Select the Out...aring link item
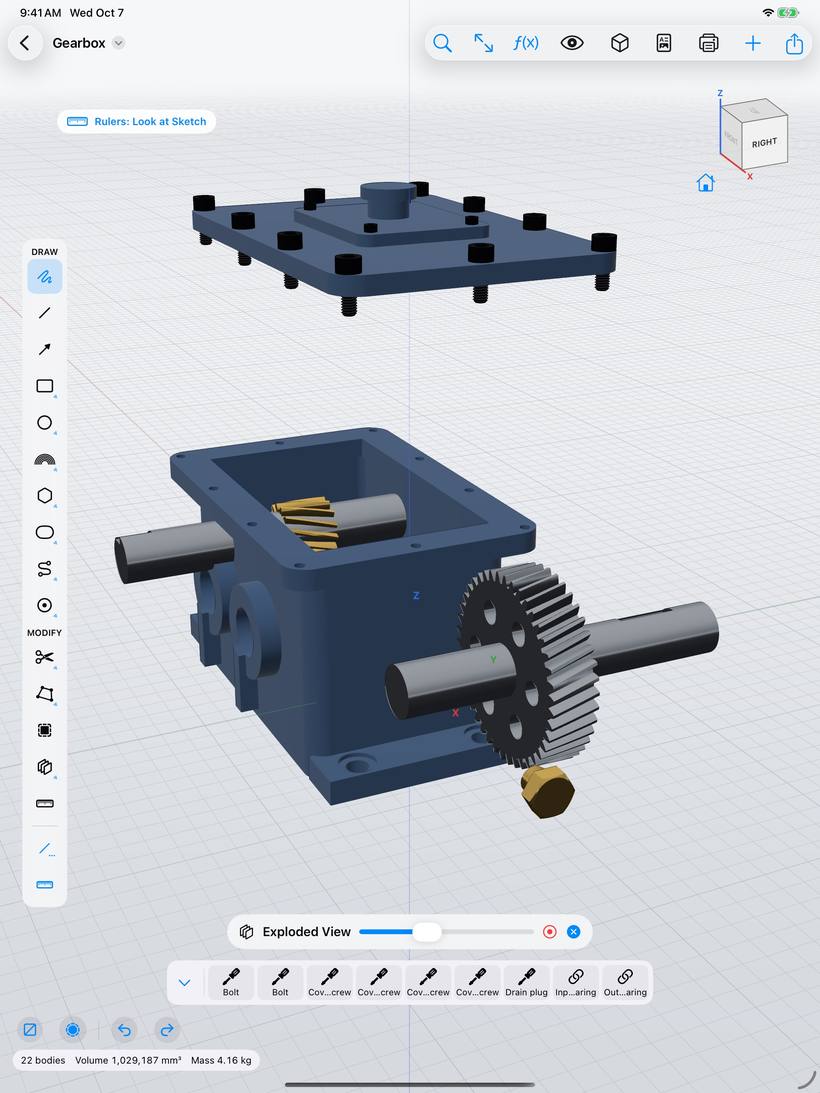 [625, 983]
